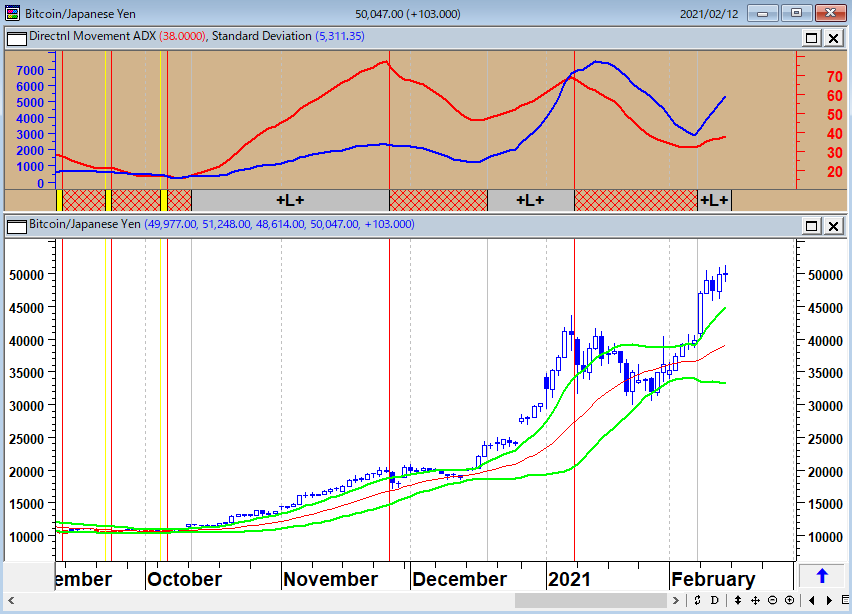This screenshot has width=852, height=614.
Task: Click the Bitcoin/Japanese Yen price panel menu icon
Action: pos(17,227)
